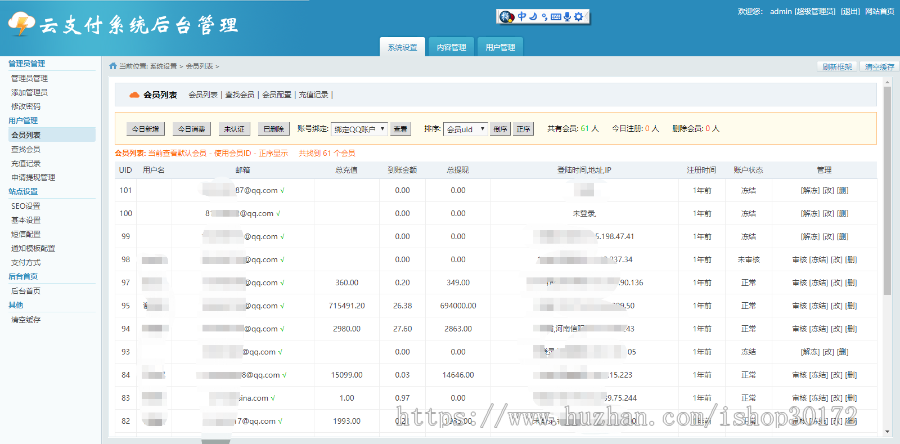Open the 排序 会员uid dropdown

(465, 129)
